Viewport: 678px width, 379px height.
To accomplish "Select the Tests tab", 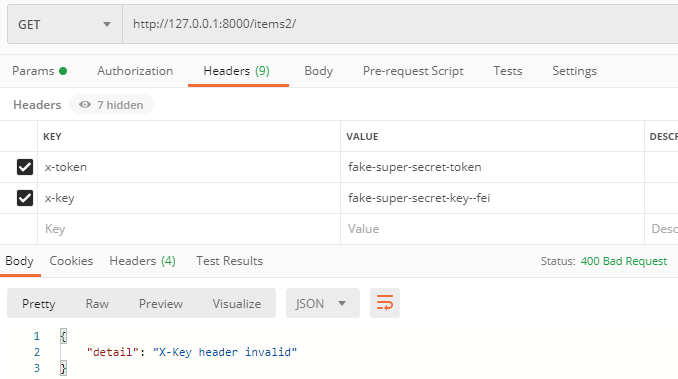I will (508, 71).
